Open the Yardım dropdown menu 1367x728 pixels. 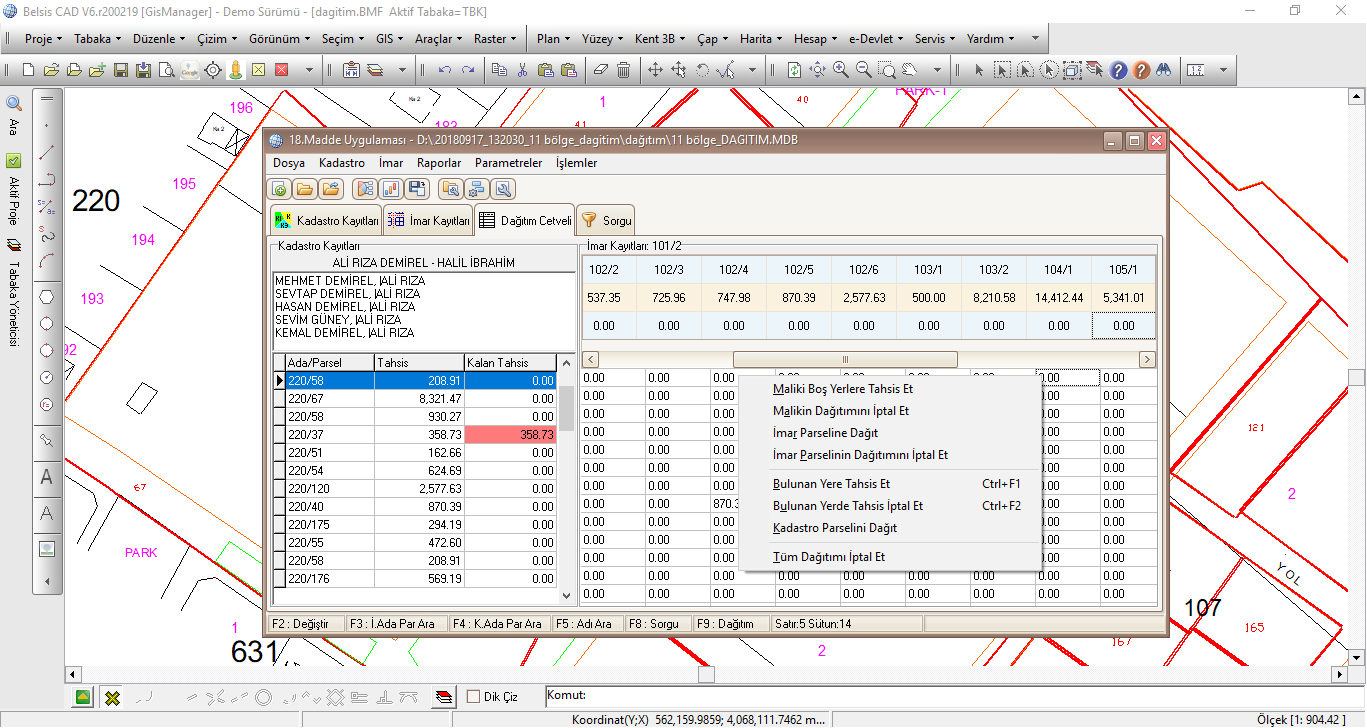(x=990, y=39)
